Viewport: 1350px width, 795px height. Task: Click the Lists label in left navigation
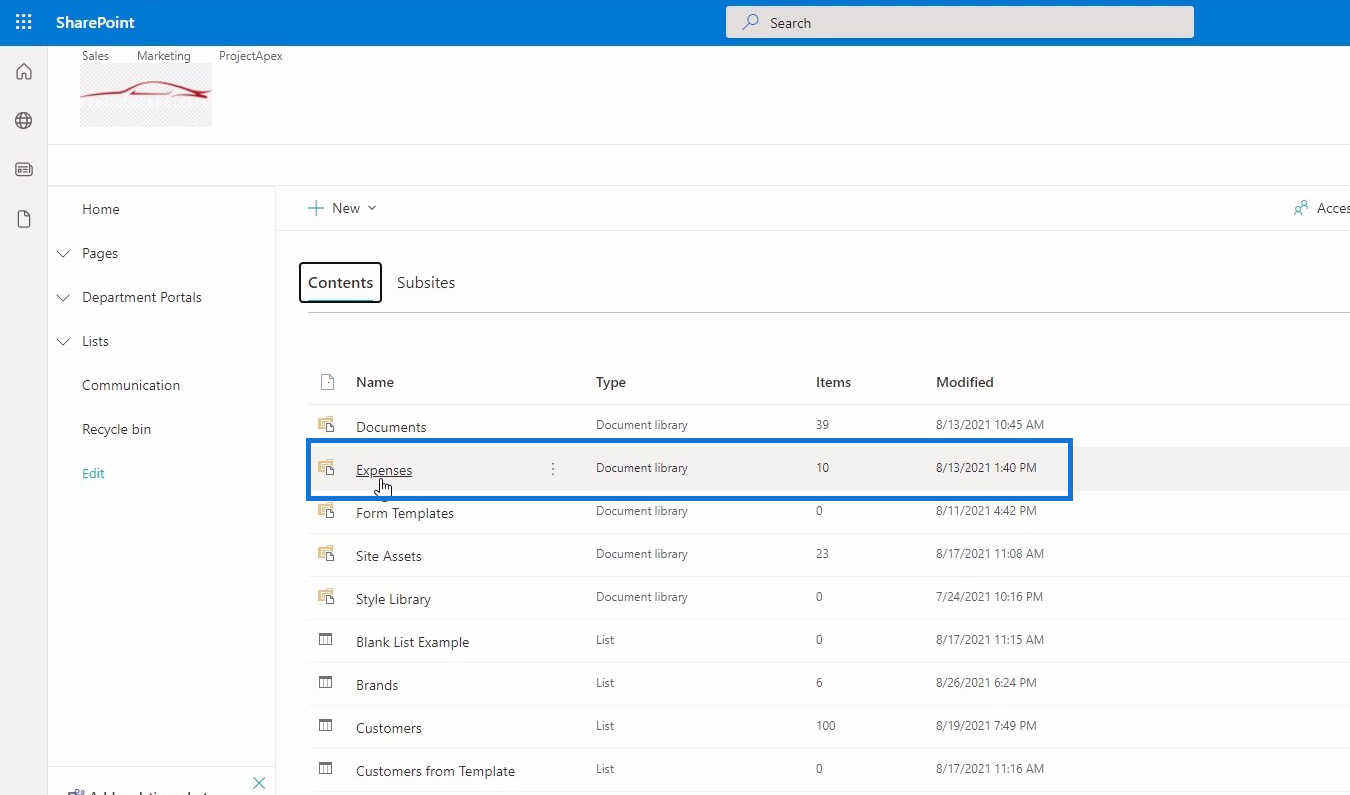point(95,341)
